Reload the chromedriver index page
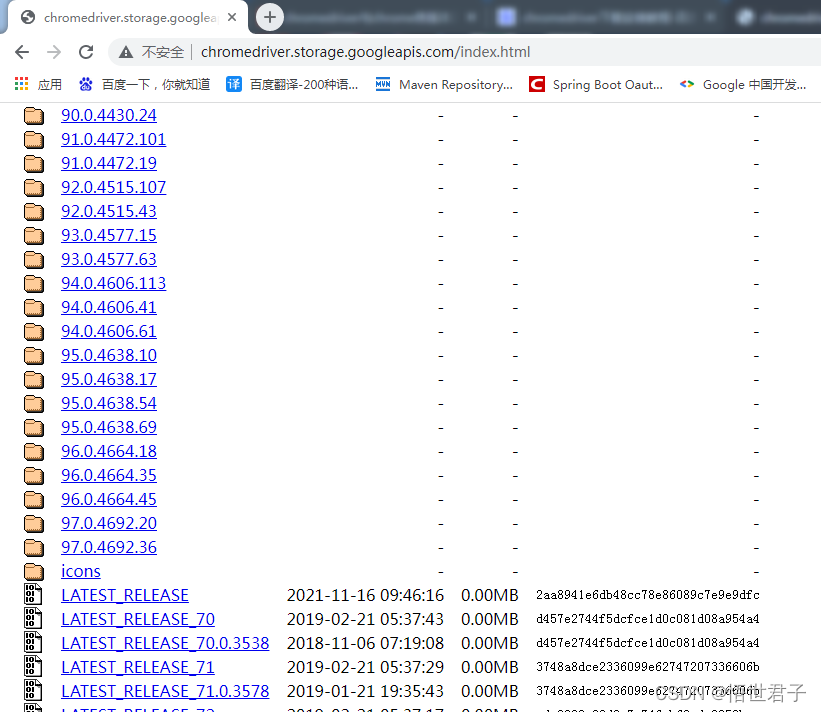This screenshot has height=712, width=821. (86, 52)
